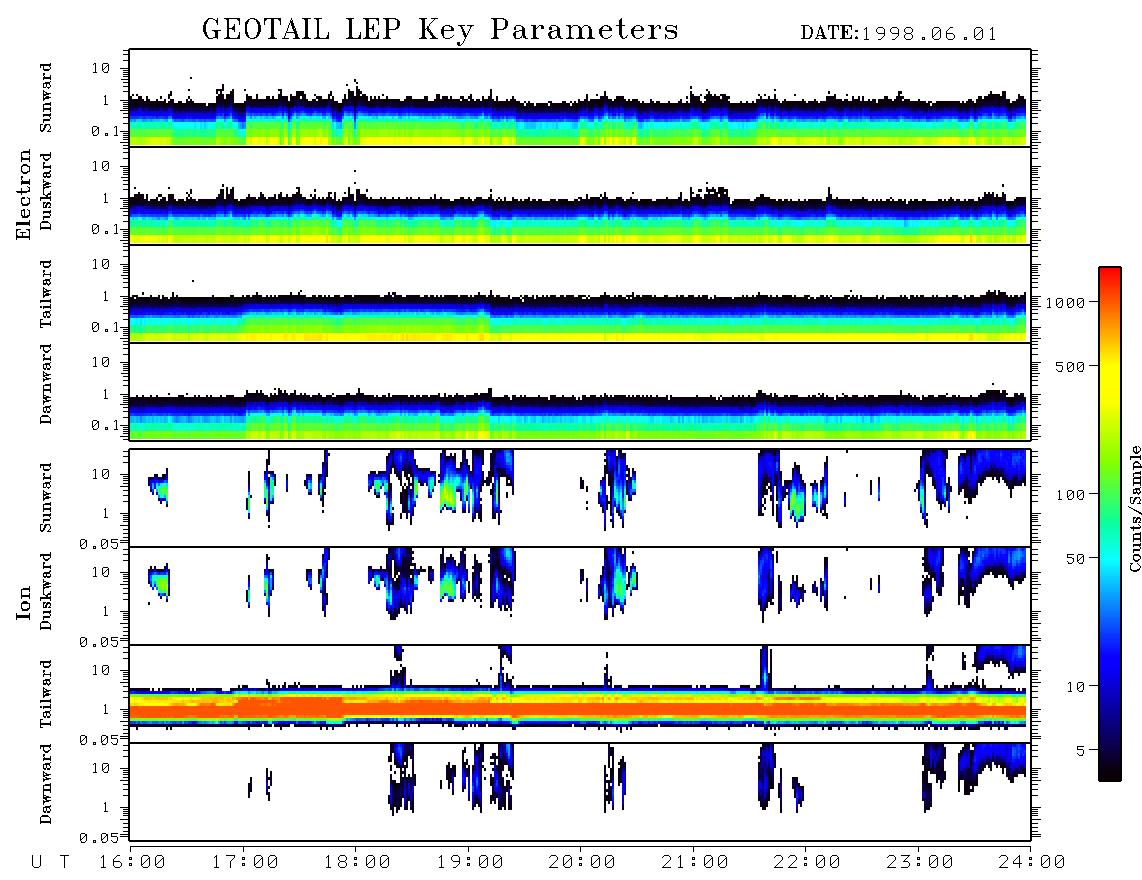Select the 16:00 time tick label
This screenshot has height=880, width=1142.
click(x=133, y=862)
